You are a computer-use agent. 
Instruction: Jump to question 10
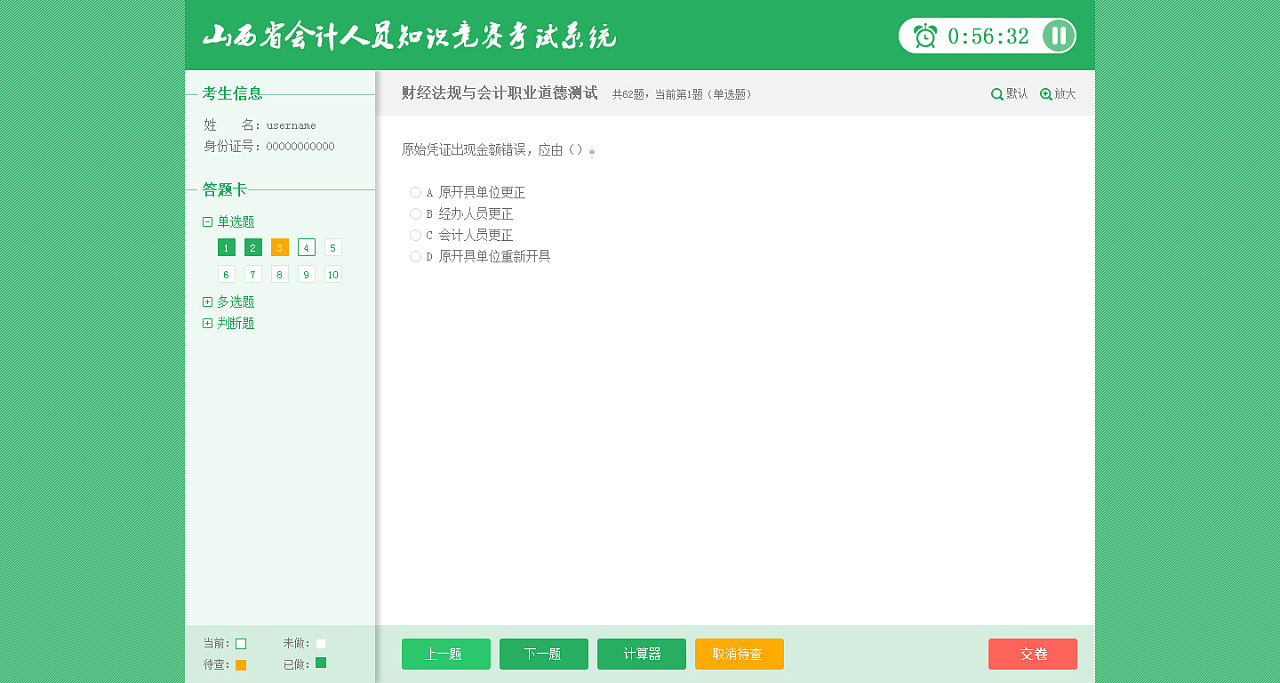[333, 274]
